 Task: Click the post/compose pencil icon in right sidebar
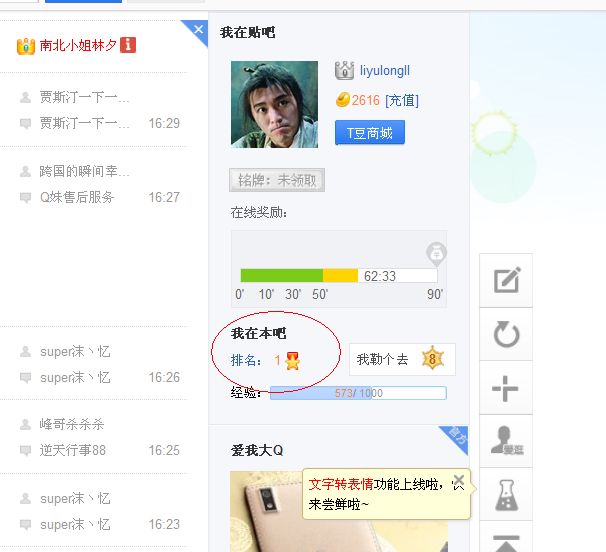click(506, 280)
